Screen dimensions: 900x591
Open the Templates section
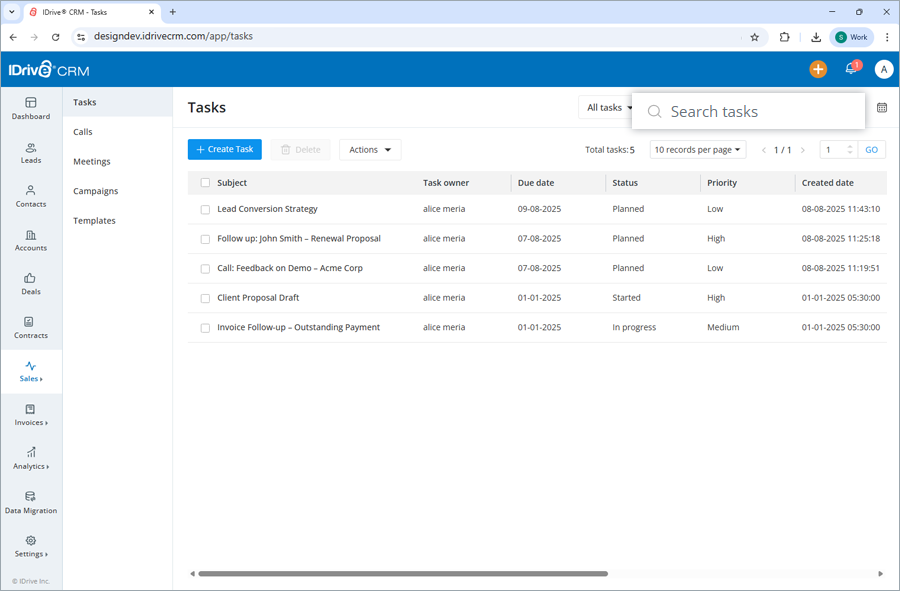click(93, 220)
